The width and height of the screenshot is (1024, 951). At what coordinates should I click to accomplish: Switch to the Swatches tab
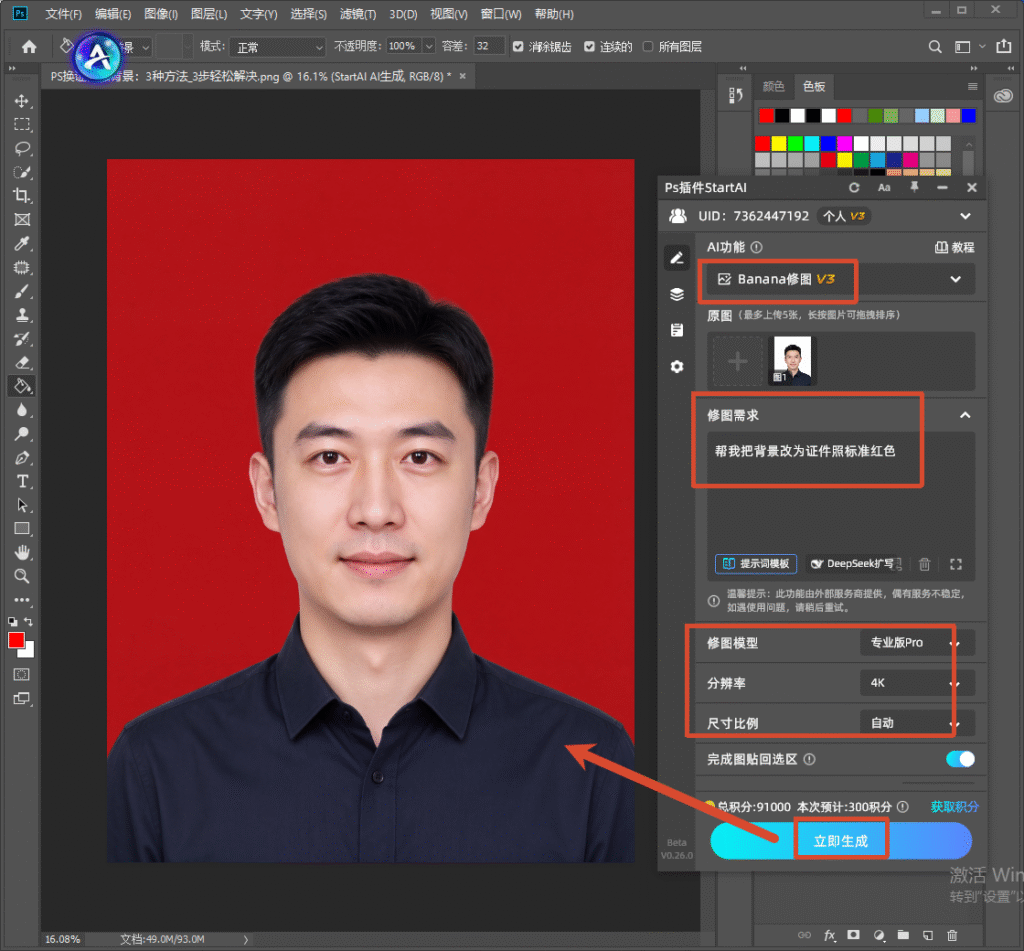pos(814,87)
